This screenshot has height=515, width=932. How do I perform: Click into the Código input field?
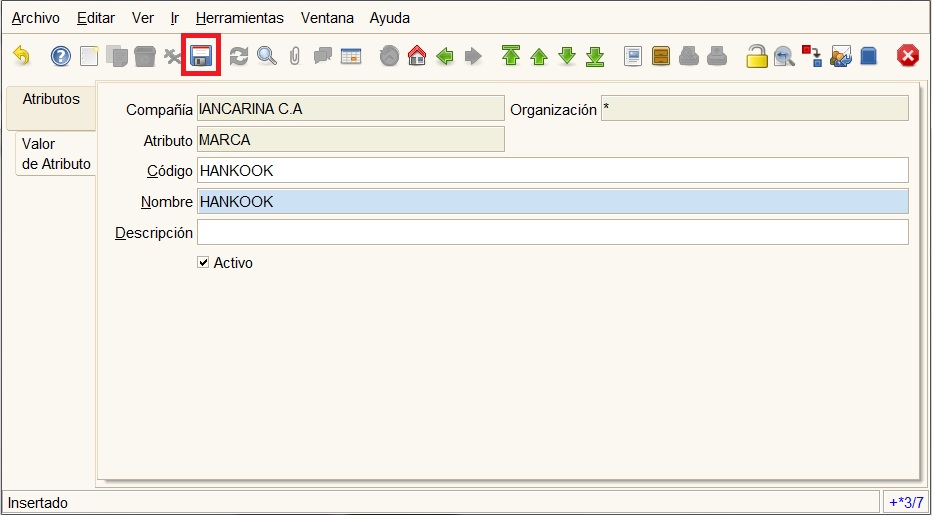point(553,170)
